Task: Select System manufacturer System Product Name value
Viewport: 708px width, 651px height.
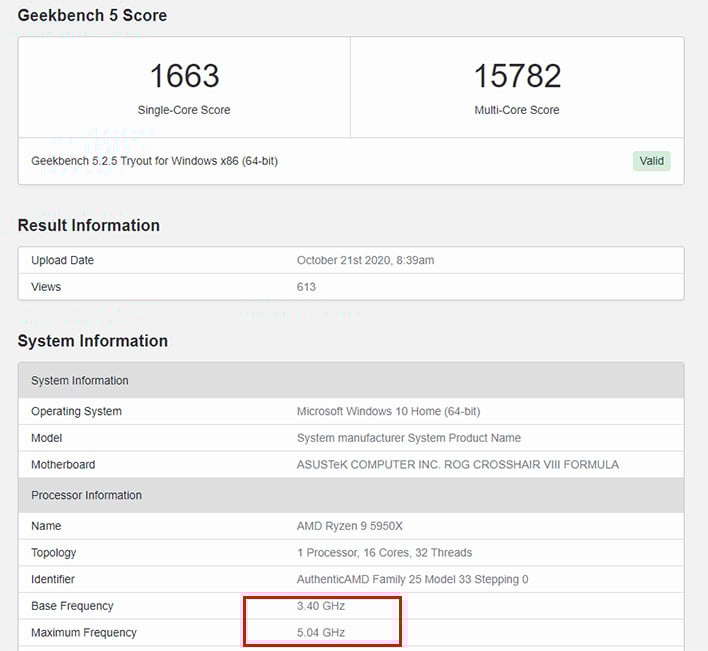Action: pyautogui.click(x=409, y=438)
